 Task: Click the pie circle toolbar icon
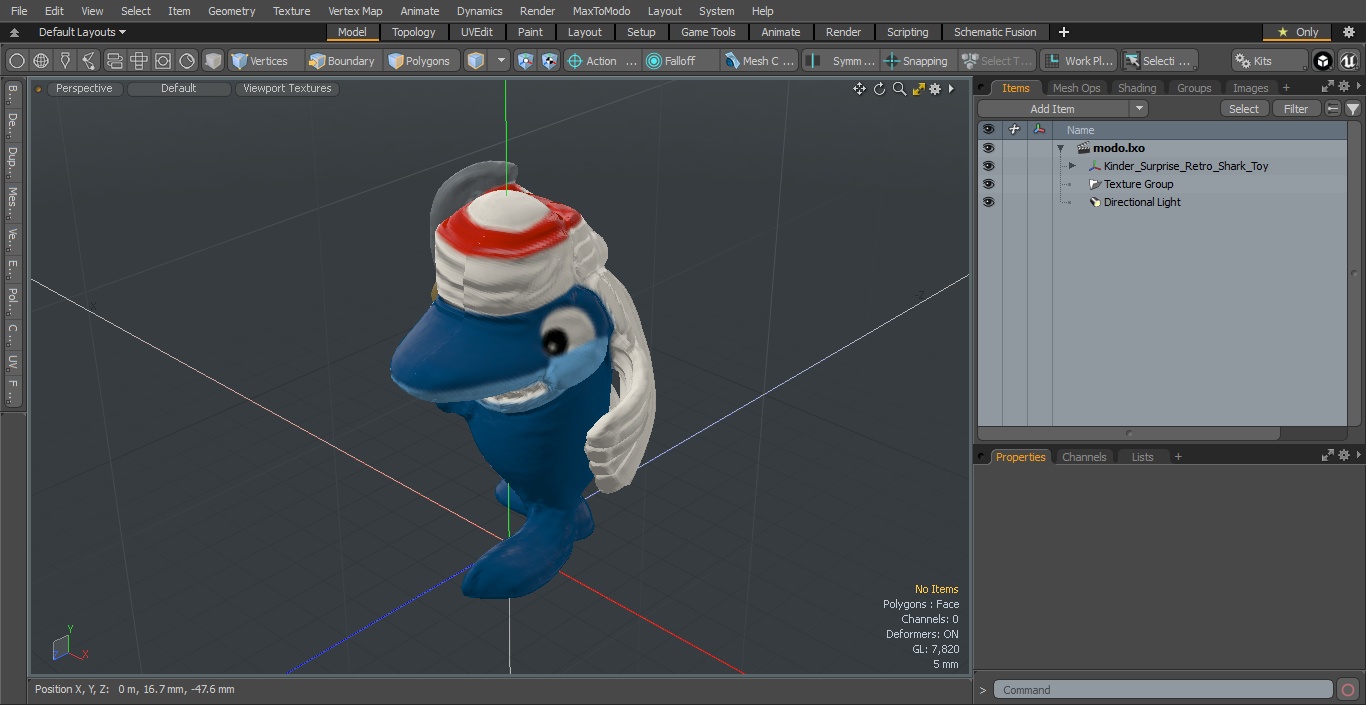point(187,61)
